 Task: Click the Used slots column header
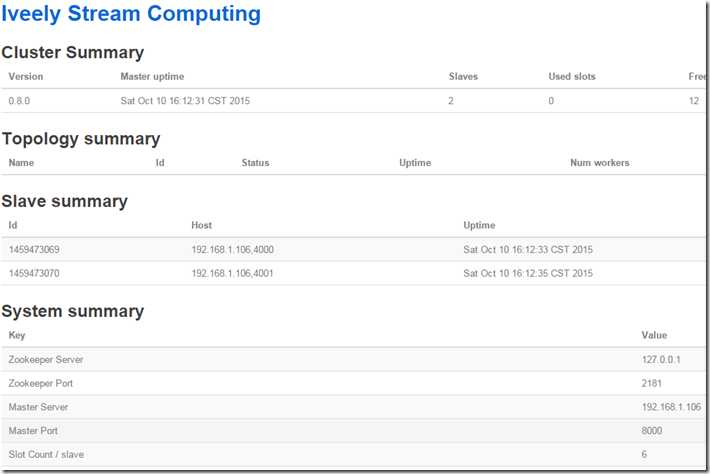tap(572, 77)
